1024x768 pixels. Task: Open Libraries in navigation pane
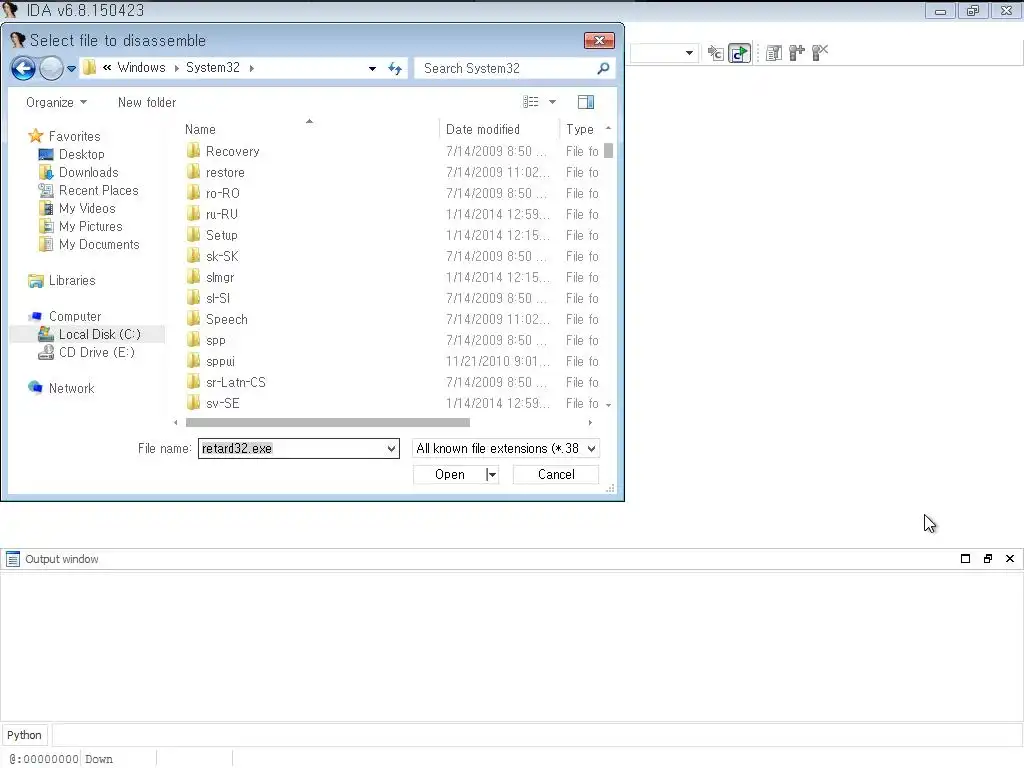pos(72,281)
